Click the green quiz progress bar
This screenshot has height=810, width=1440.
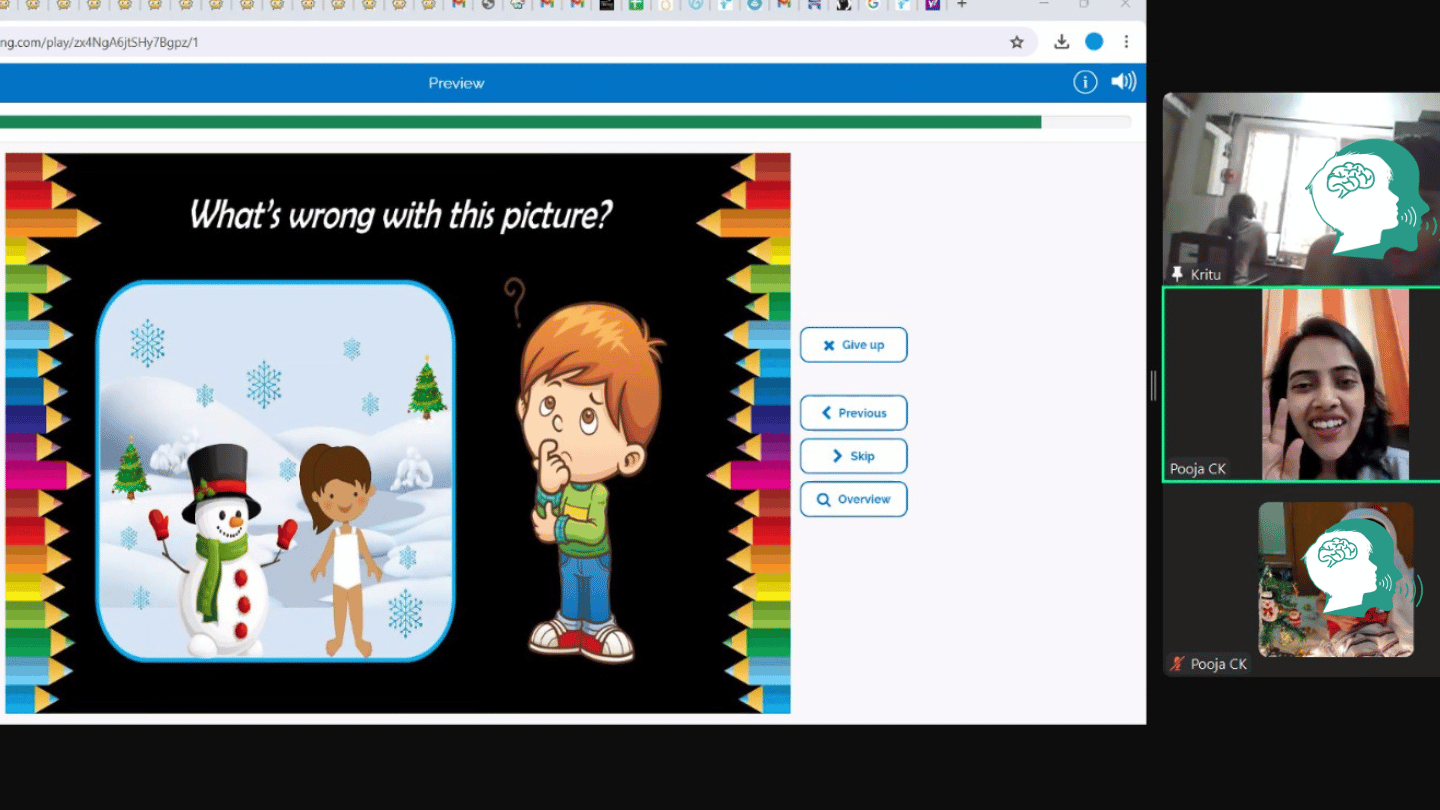click(520, 122)
